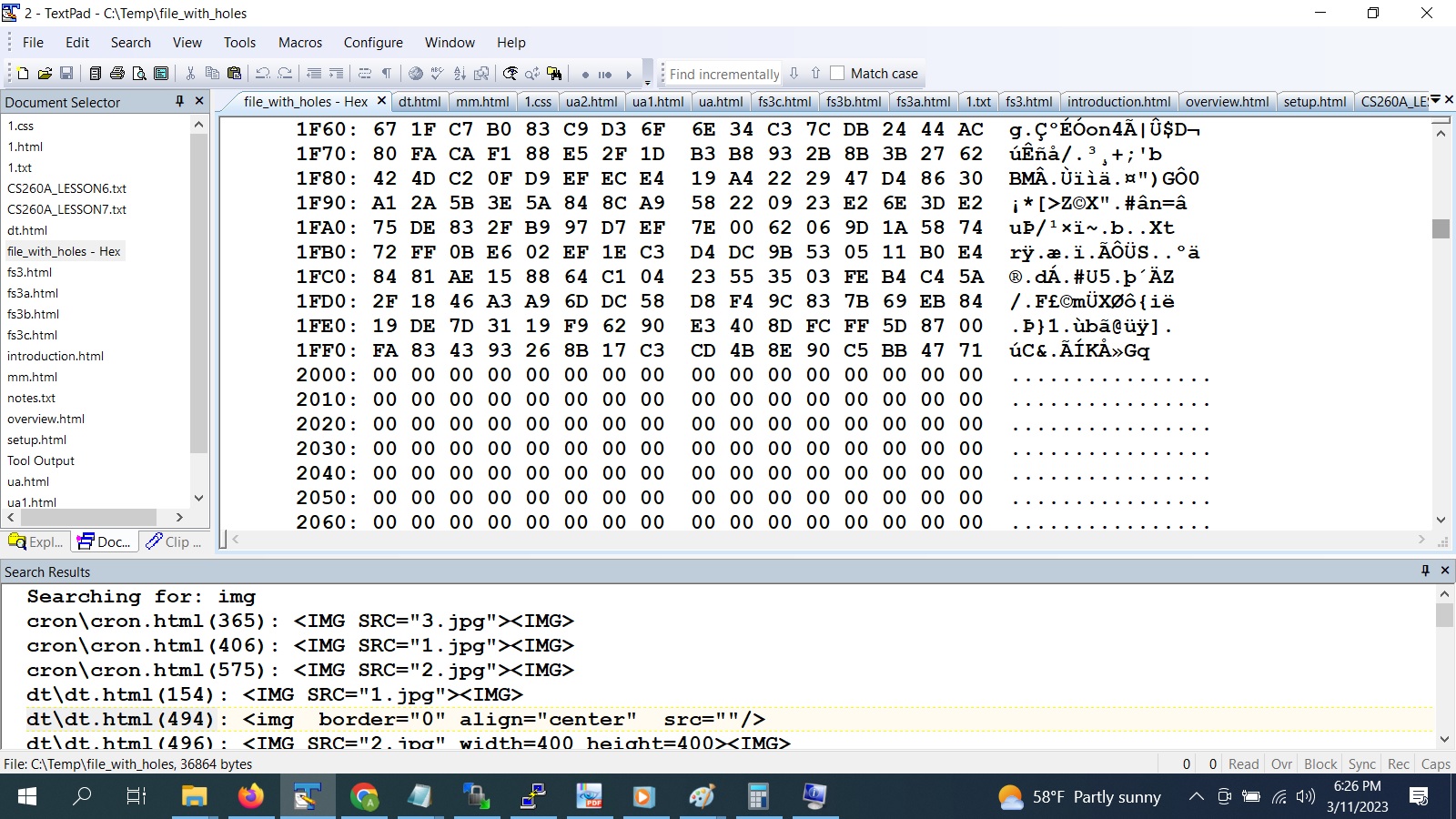Click the New Document toolbar icon
This screenshot has width=1456, height=819.
(x=23, y=74)
